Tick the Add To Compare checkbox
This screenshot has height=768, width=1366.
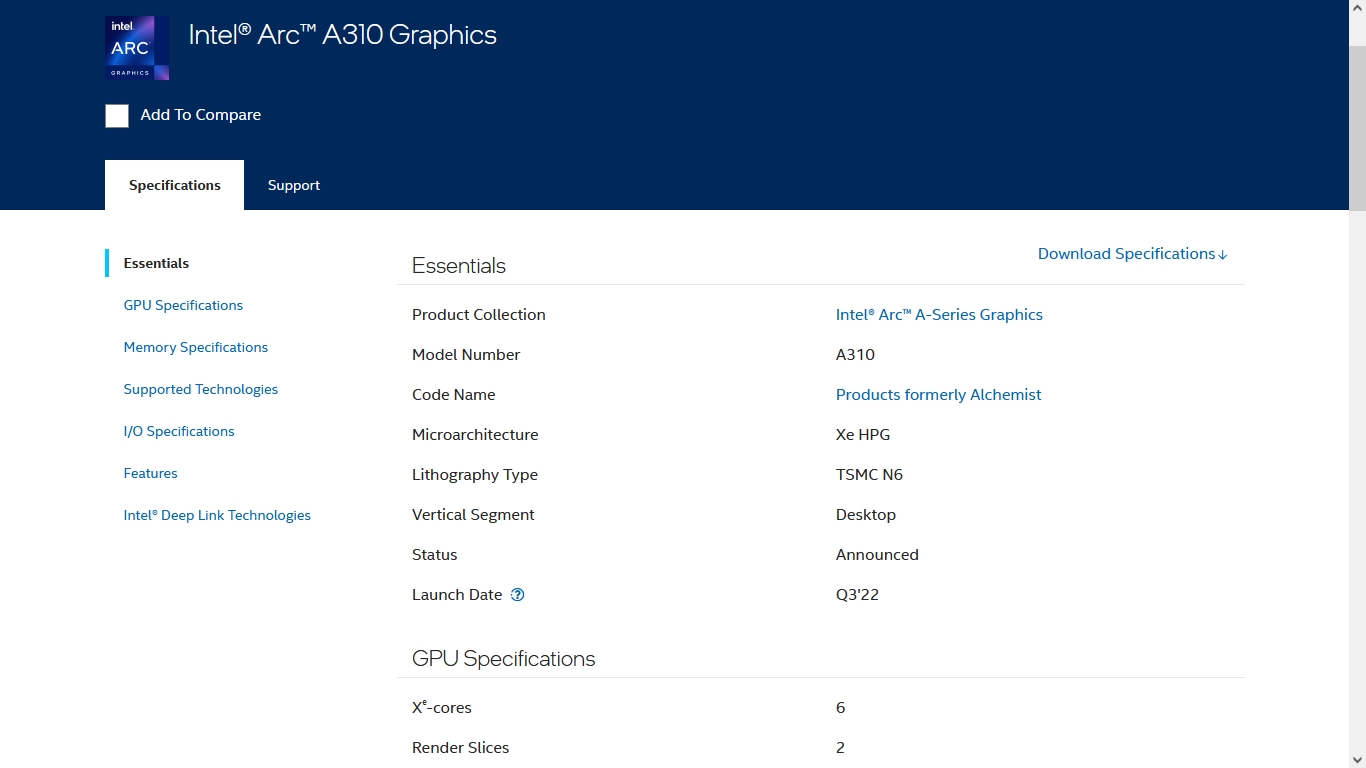(x=117, y=116)
